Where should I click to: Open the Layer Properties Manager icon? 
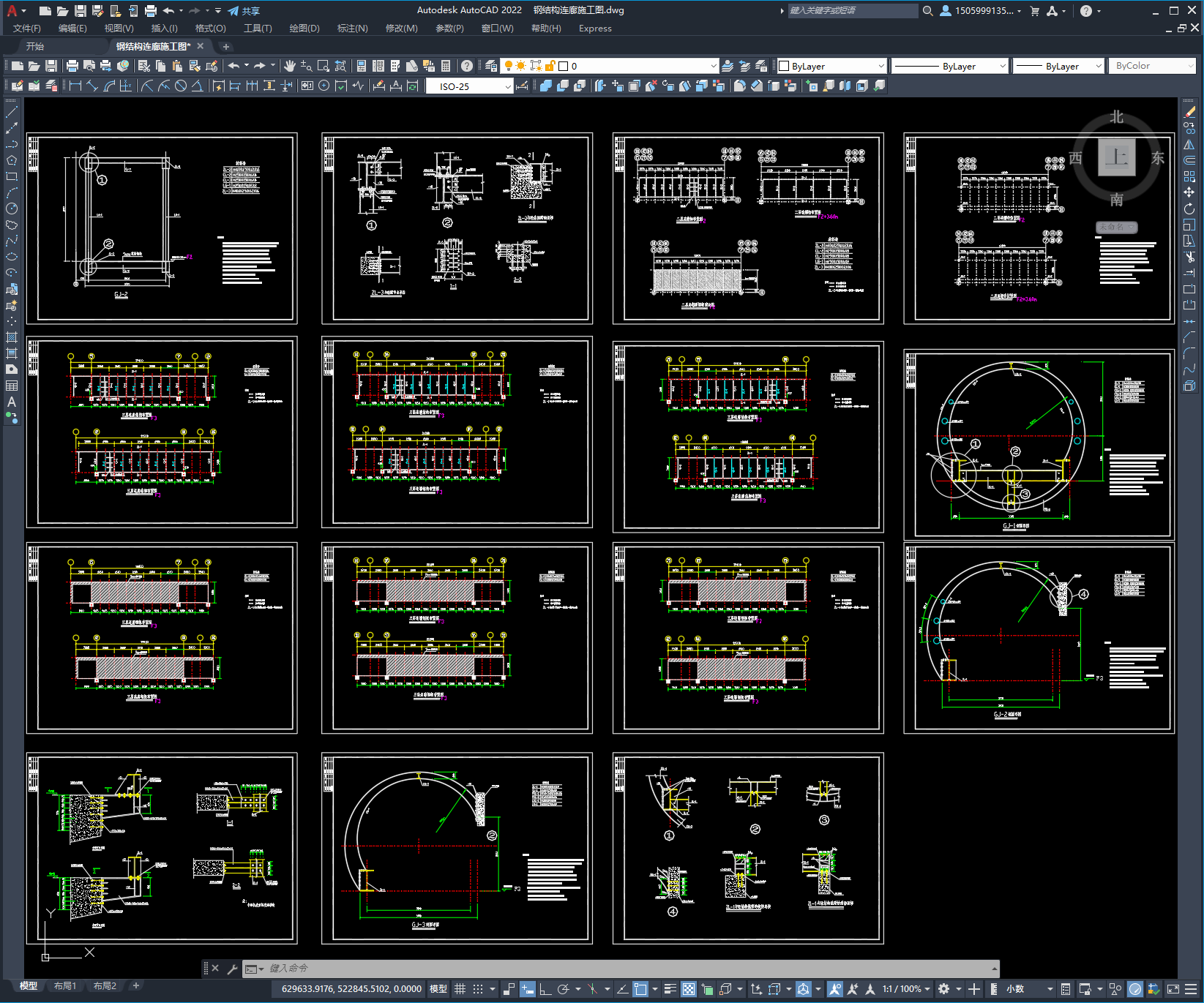[x=491, y=66]
